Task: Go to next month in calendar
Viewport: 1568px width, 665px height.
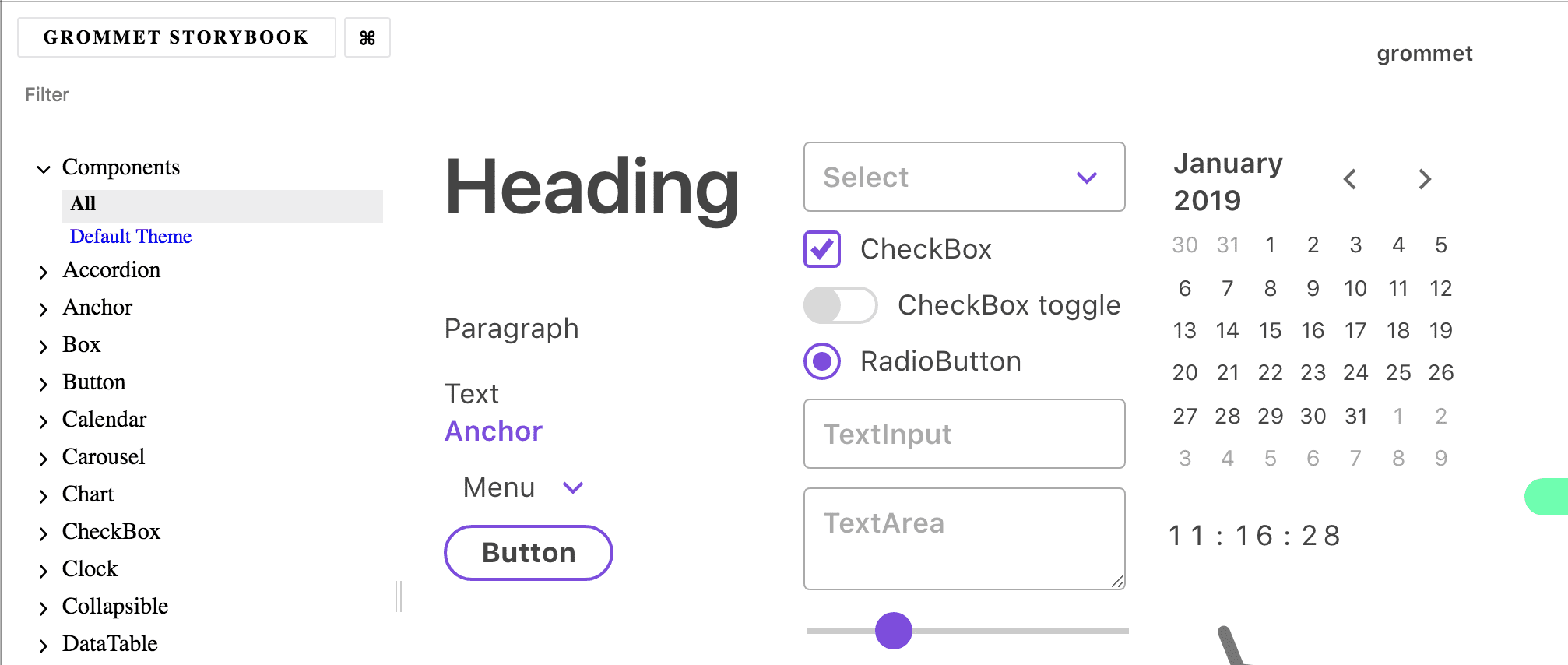Action: click(x=1425, y=179)
